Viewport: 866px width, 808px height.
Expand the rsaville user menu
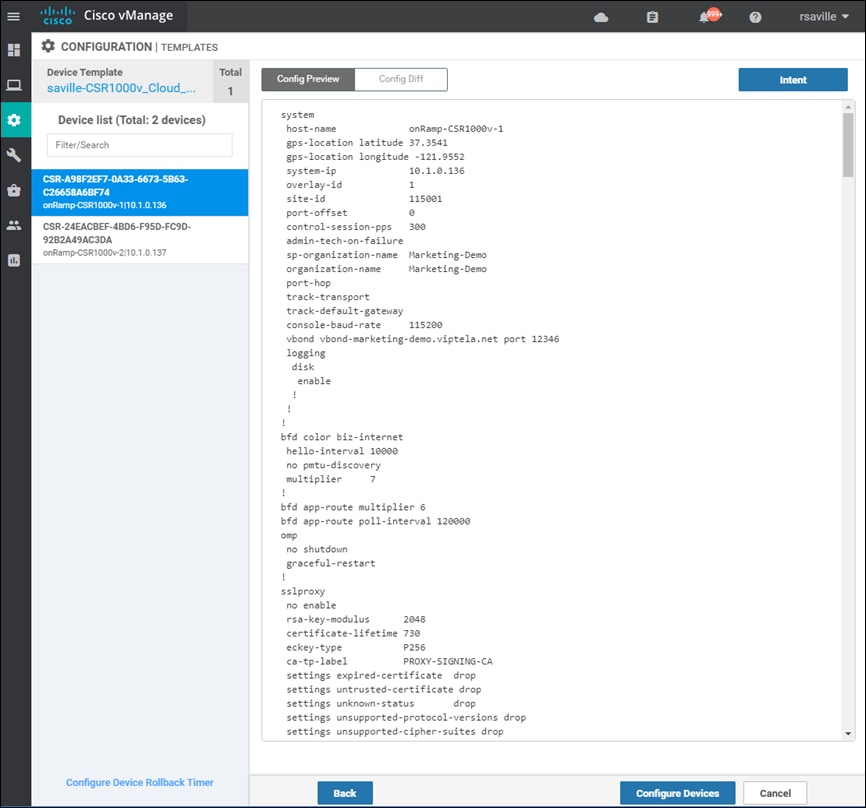(x=823, y=17)
